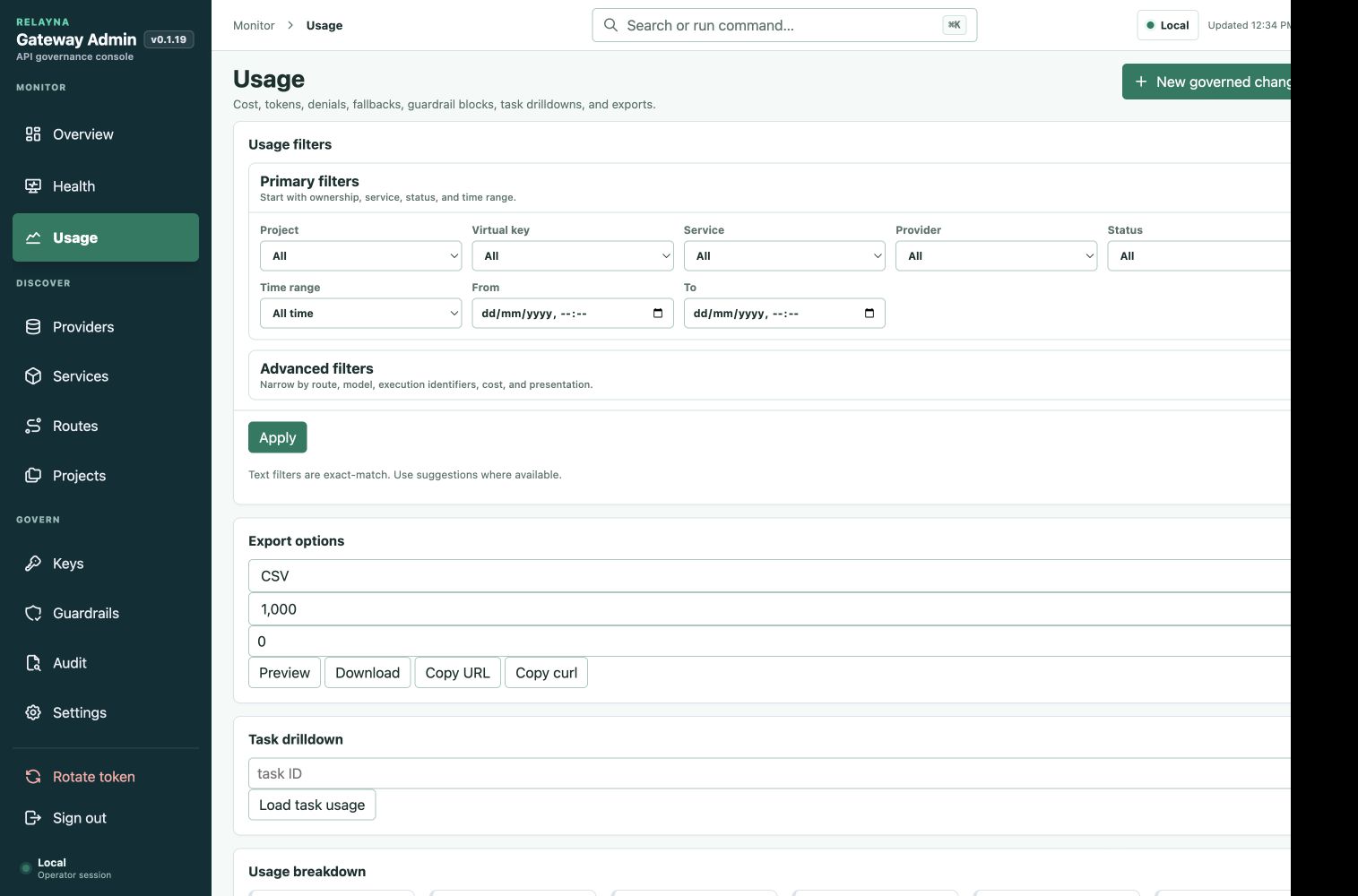The image size is (1358, 896).
Task: Navigate to Routes
Action: tap(106, 426)
